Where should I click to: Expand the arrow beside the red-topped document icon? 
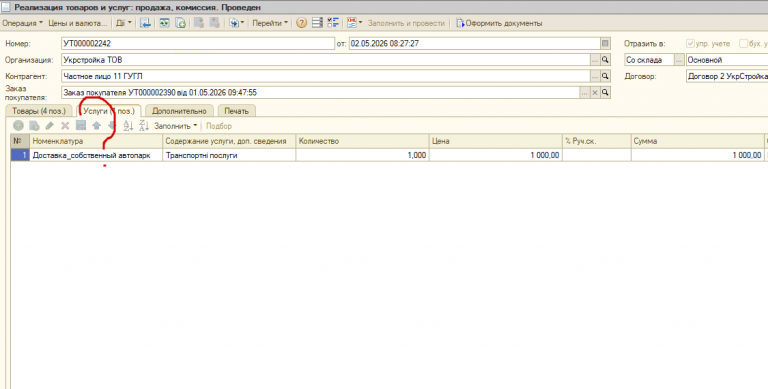[x=360, y=23]
